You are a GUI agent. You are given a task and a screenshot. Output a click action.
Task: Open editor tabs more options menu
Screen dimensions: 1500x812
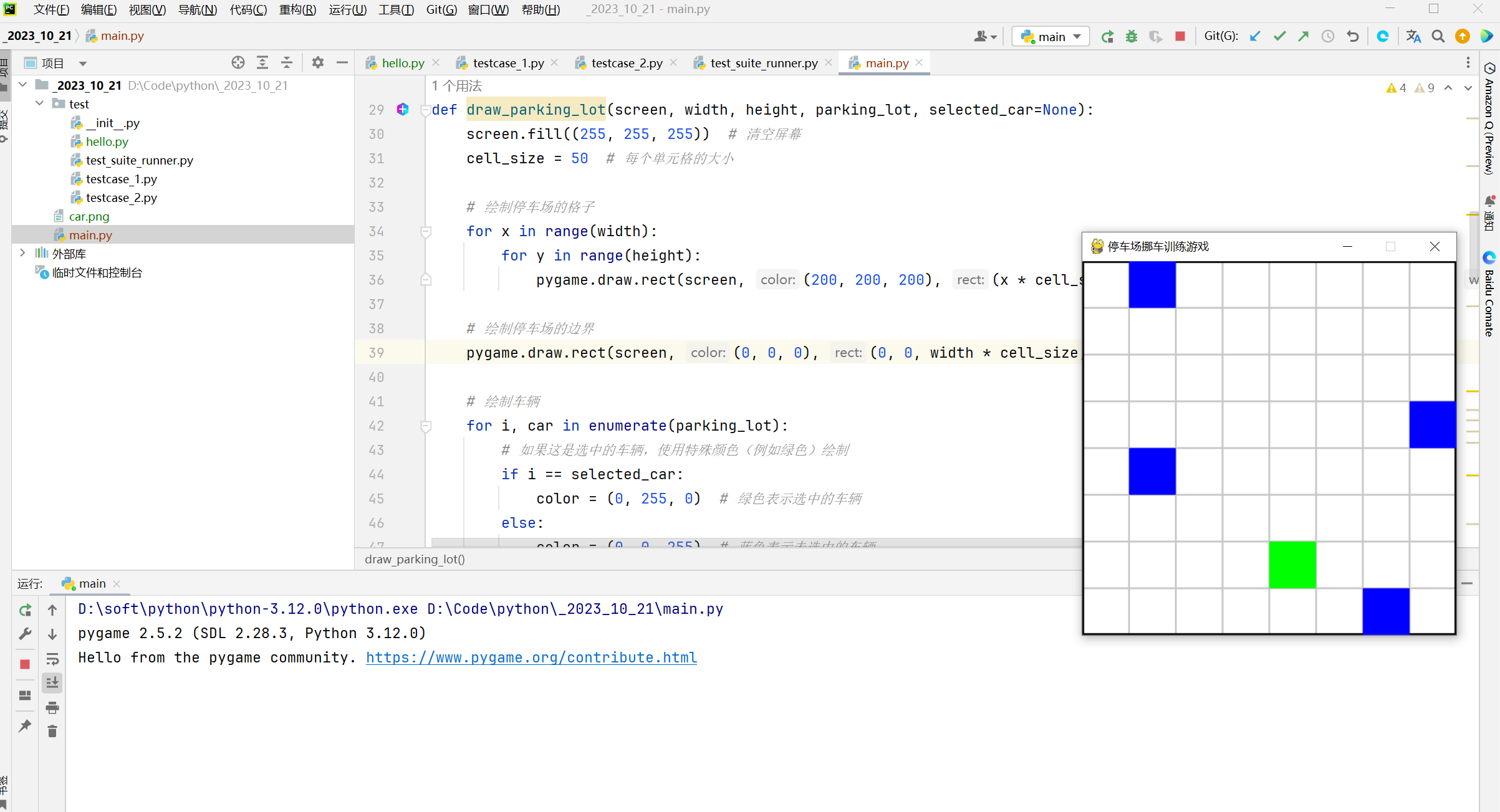[1468, 63]
